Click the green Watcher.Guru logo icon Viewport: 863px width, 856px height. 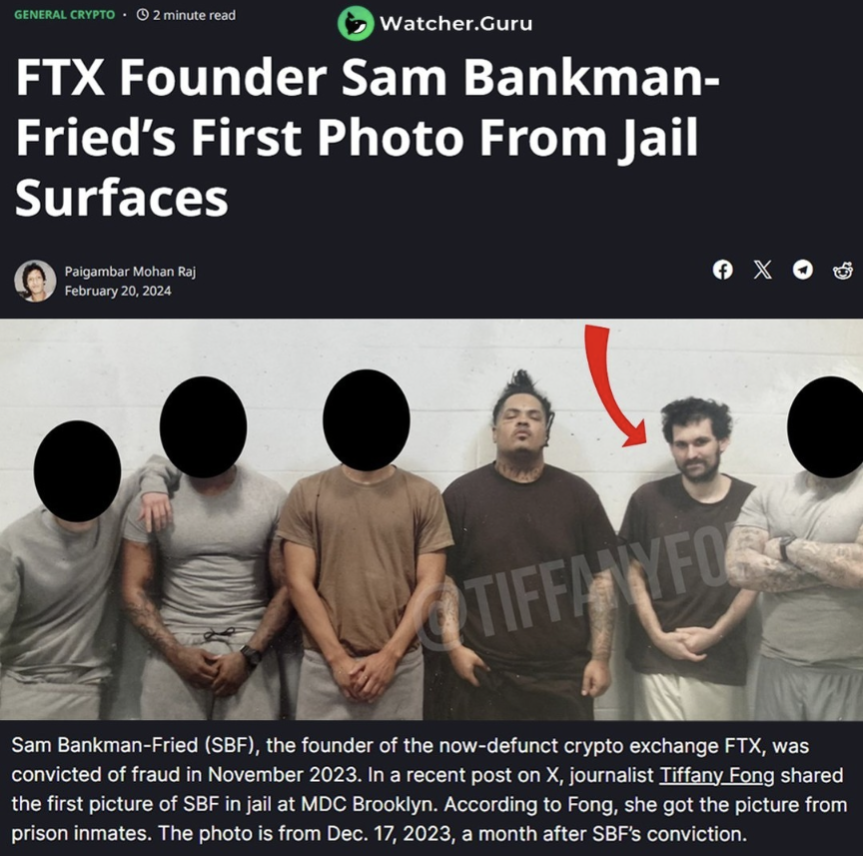[355, 23]
